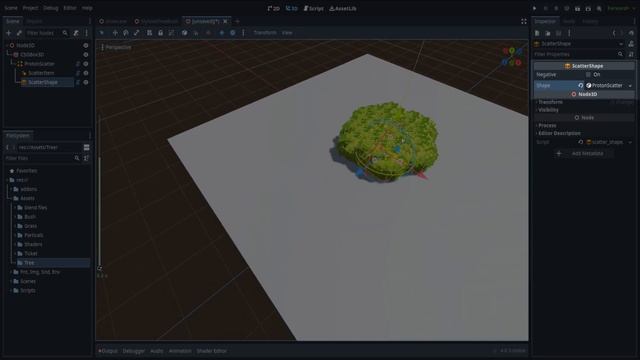The width and height of the screenshot is (640, 360).
Task: Open the Perspective view menu
Action: point(116,47)
